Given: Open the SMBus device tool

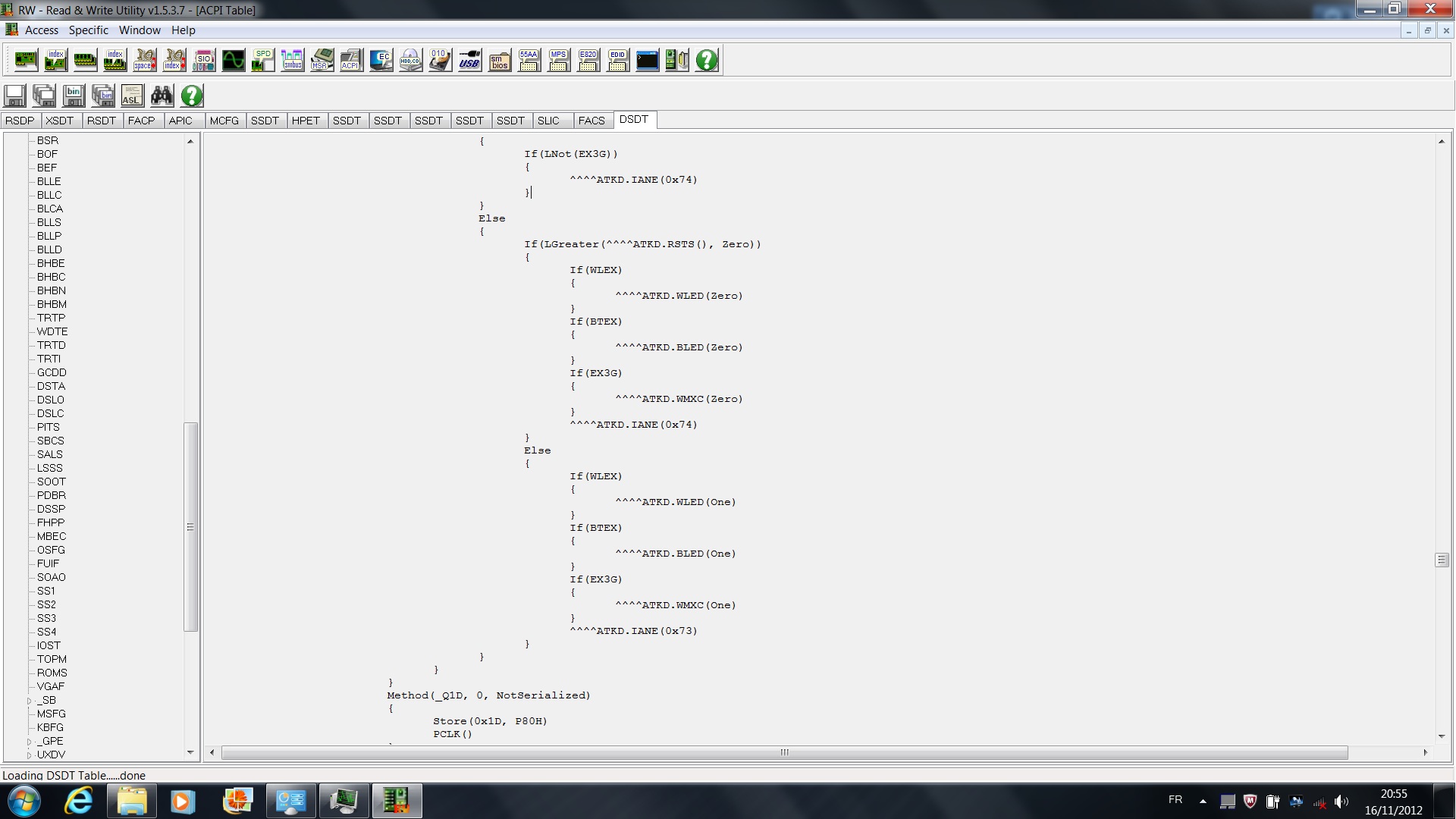Looking at the screenshot, I should [x=292, y=60].
